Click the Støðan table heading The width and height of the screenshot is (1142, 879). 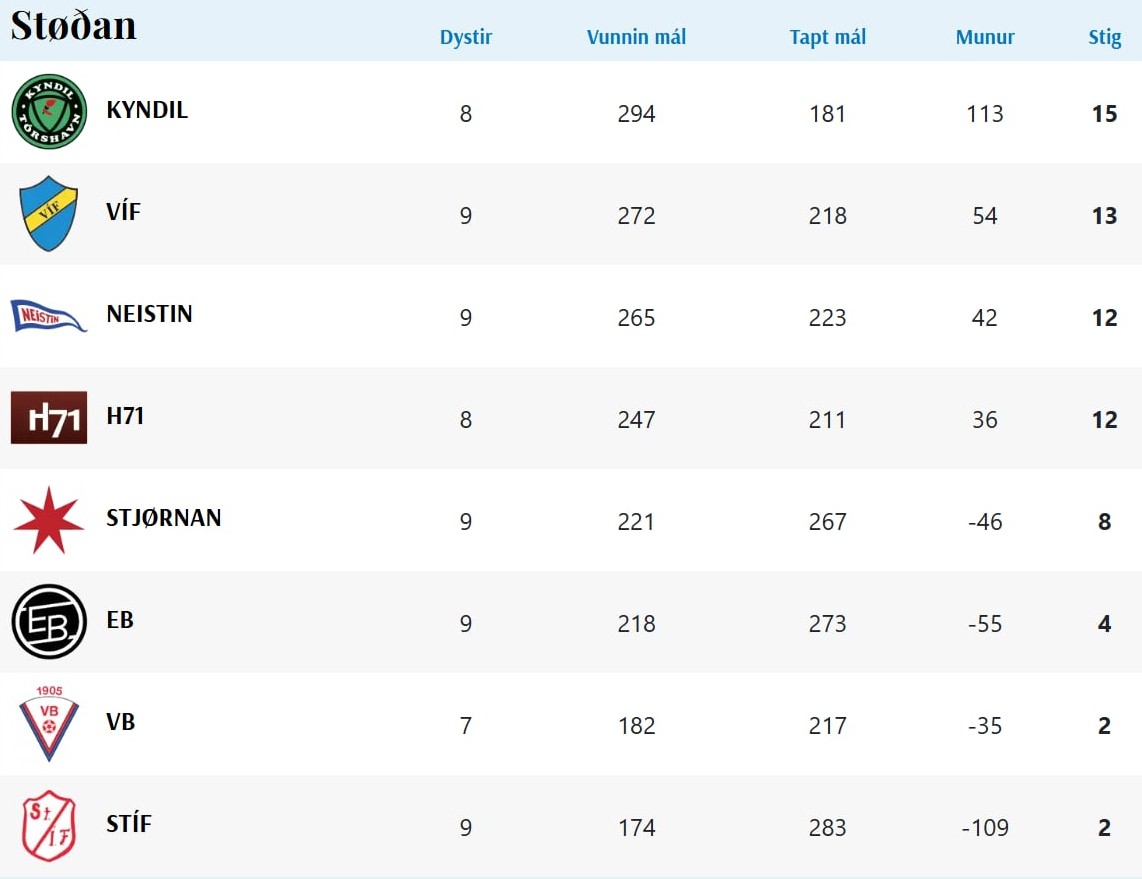click(73, 26)
